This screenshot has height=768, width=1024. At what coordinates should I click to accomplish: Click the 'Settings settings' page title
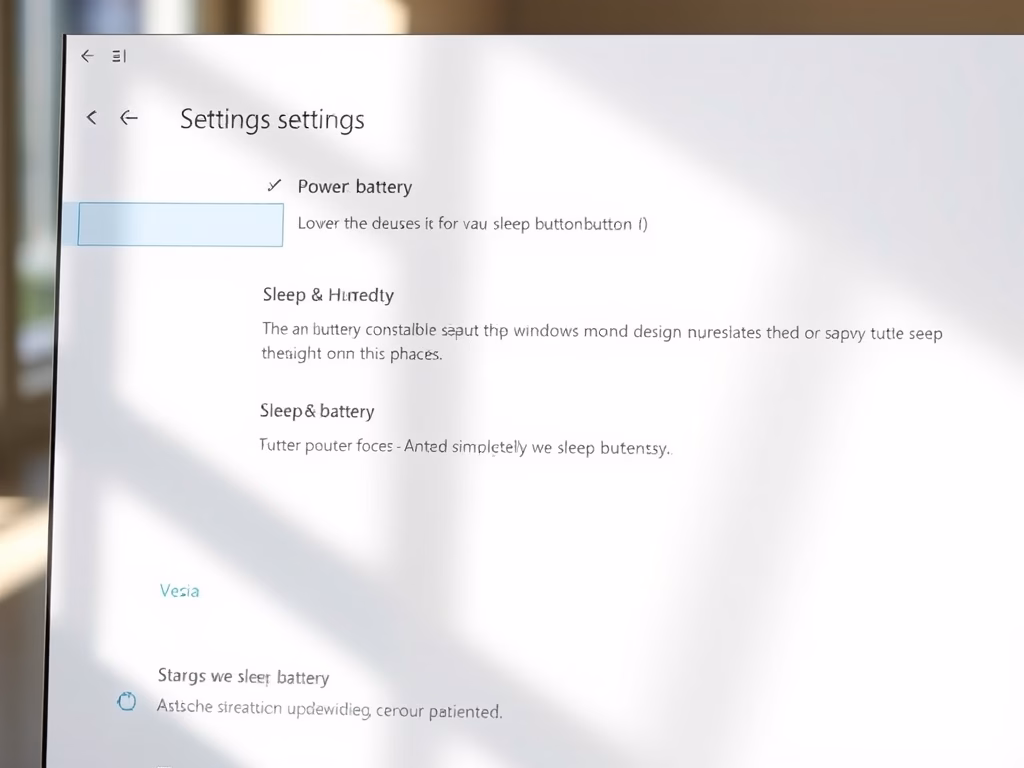coord(272,120)
